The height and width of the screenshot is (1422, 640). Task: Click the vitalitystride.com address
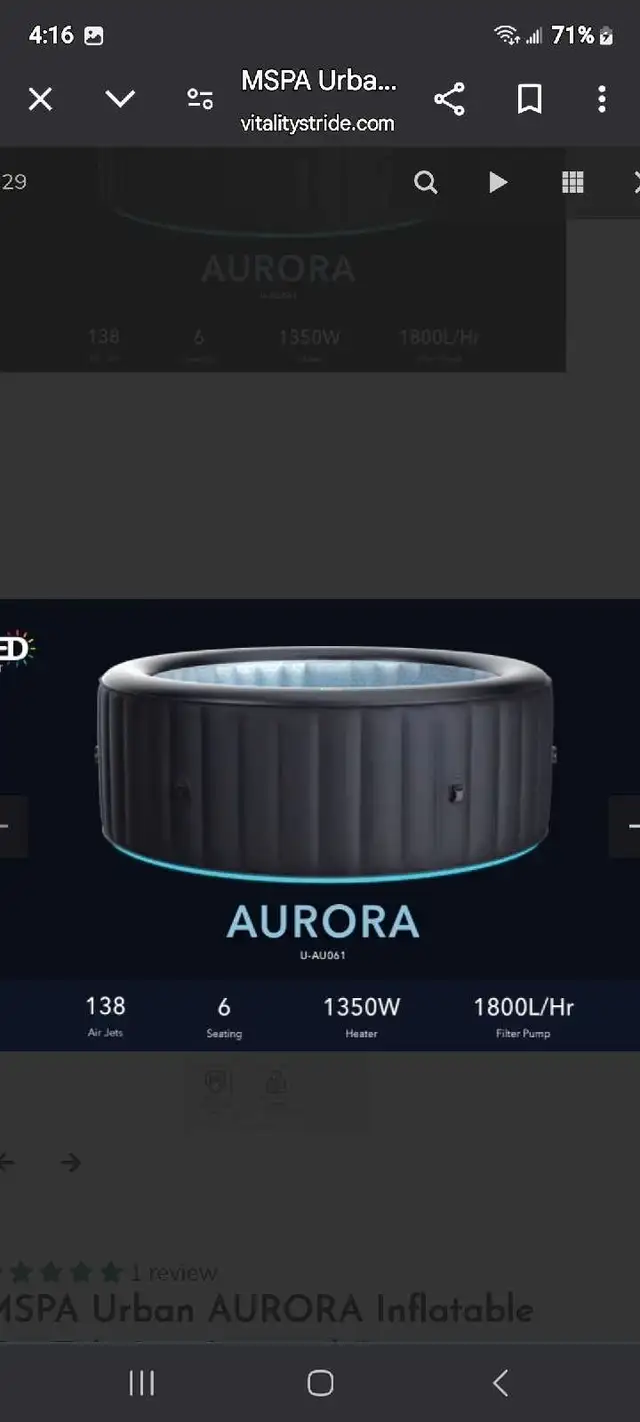coord(318,124)
